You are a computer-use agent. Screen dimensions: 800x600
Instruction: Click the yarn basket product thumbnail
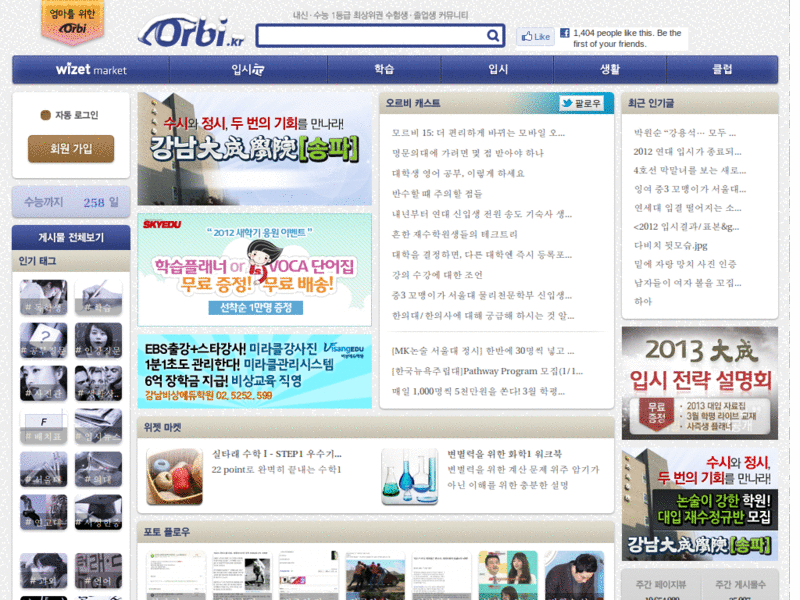point(174,477)
